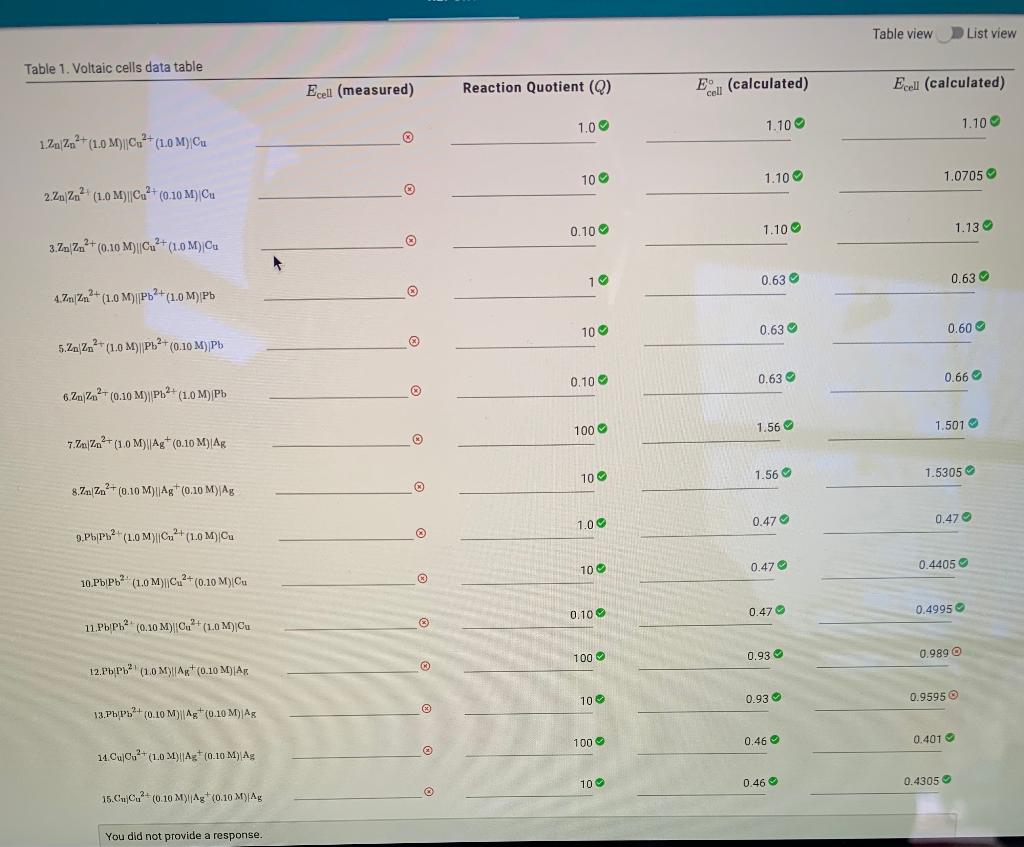Switch the view toggle to List view

point(949,33)
